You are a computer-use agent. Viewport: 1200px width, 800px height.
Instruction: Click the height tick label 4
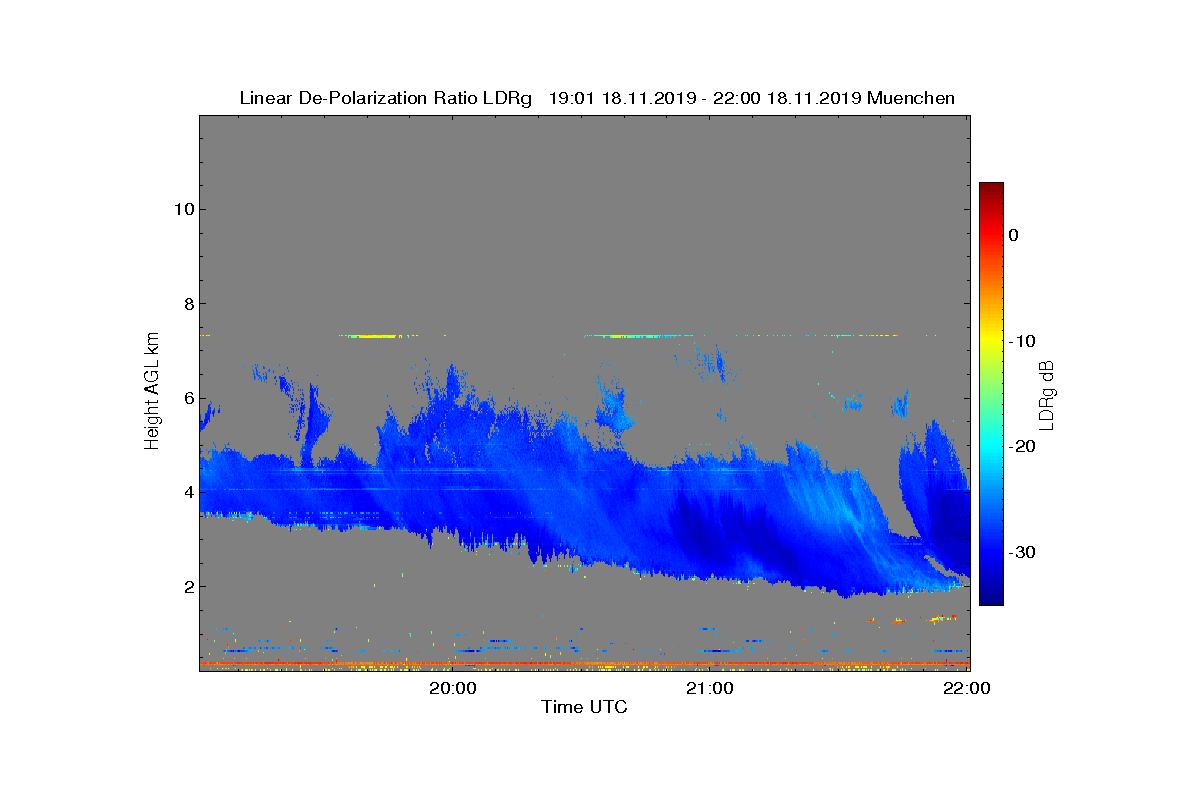click(x=187, y=492)
